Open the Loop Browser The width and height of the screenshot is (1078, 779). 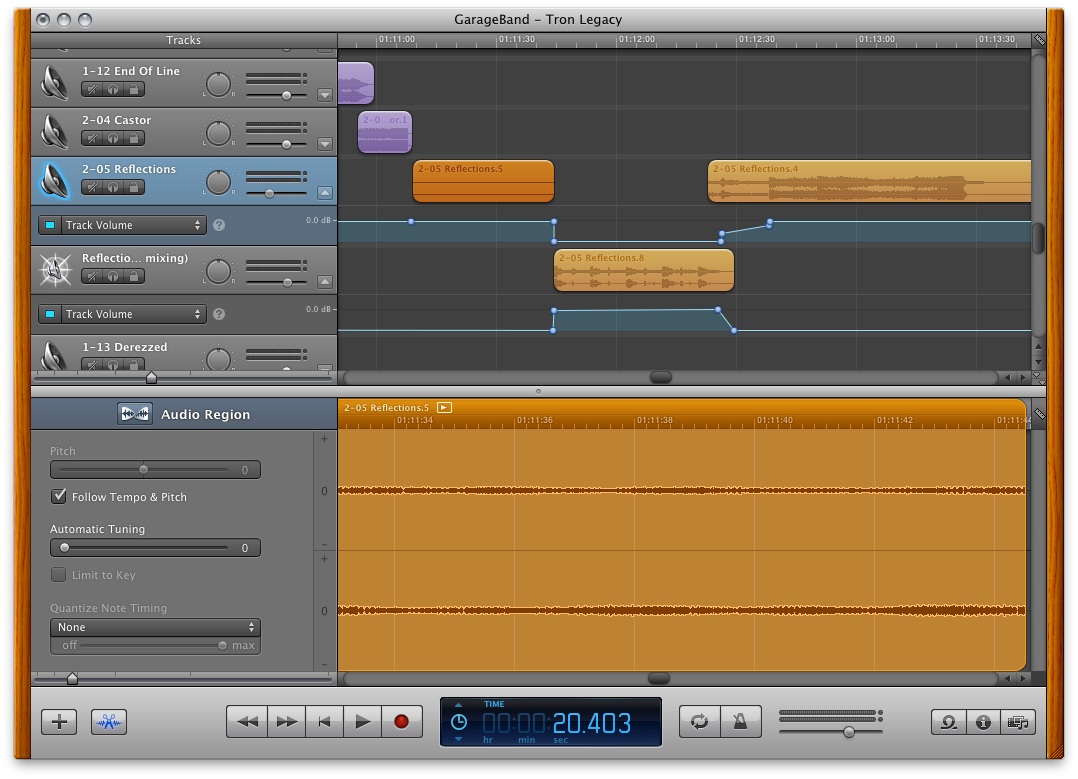[949, 722]
